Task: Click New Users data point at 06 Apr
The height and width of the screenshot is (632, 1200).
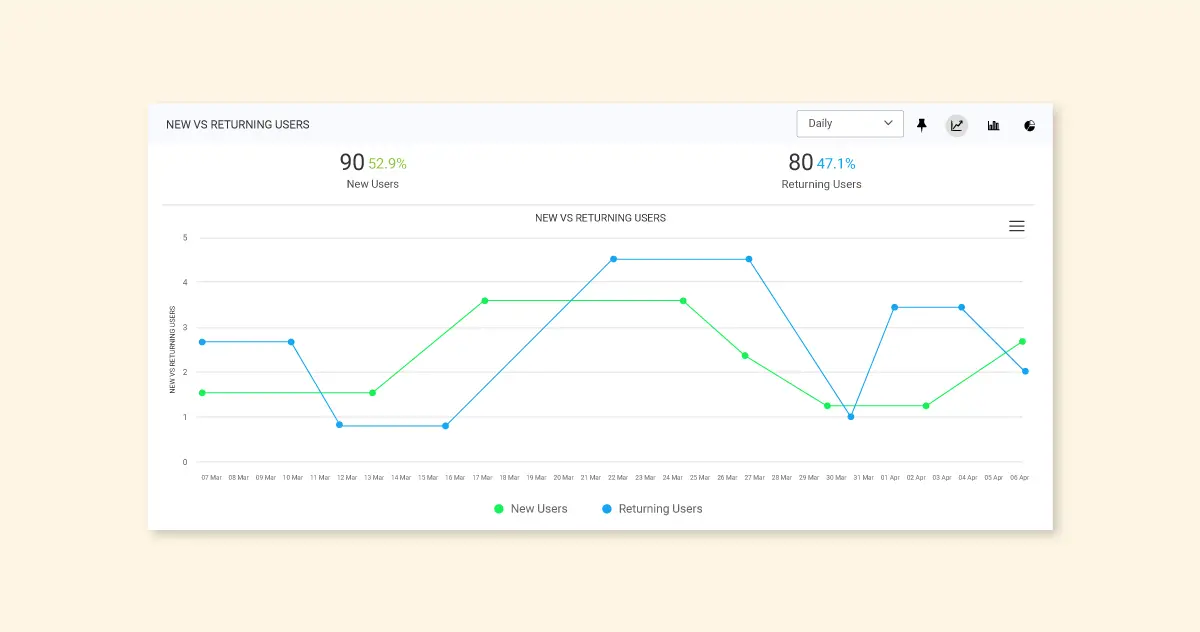Action: pos(1022,341)
